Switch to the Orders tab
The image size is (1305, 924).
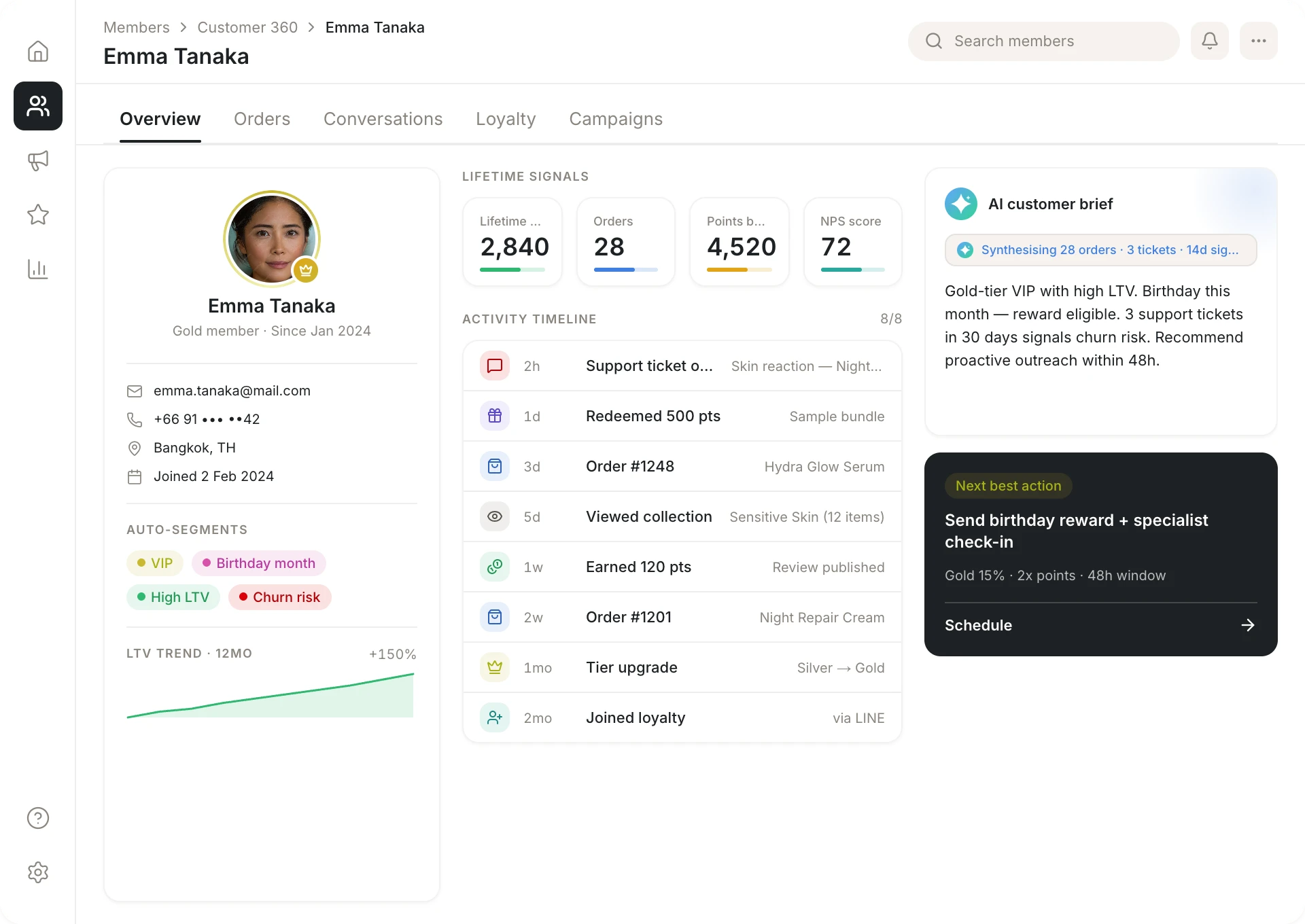point(262,119)
